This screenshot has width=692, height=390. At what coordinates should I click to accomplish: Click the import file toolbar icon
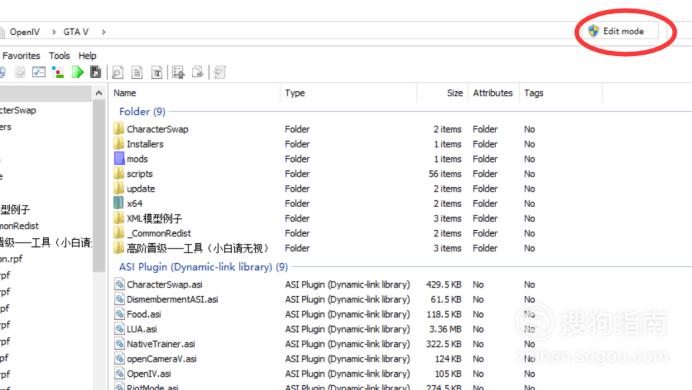coord(178,72)
